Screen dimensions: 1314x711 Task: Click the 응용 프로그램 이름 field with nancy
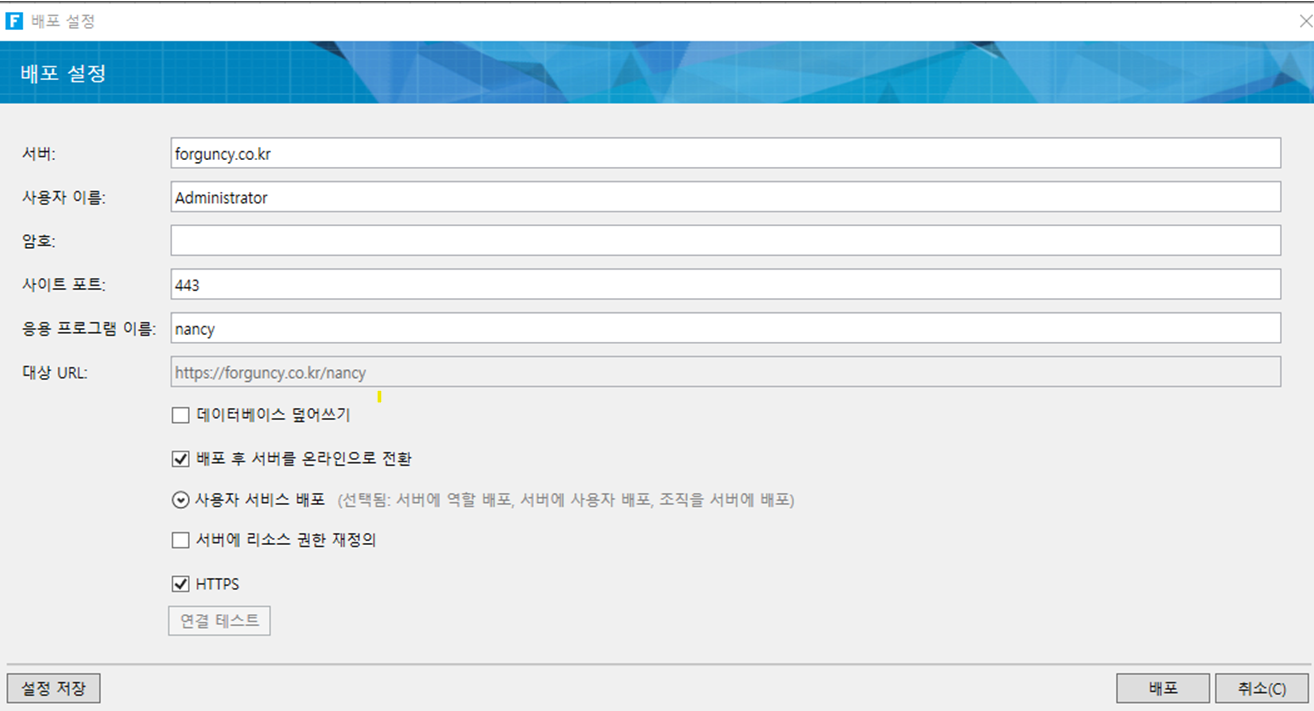point(725,328)
